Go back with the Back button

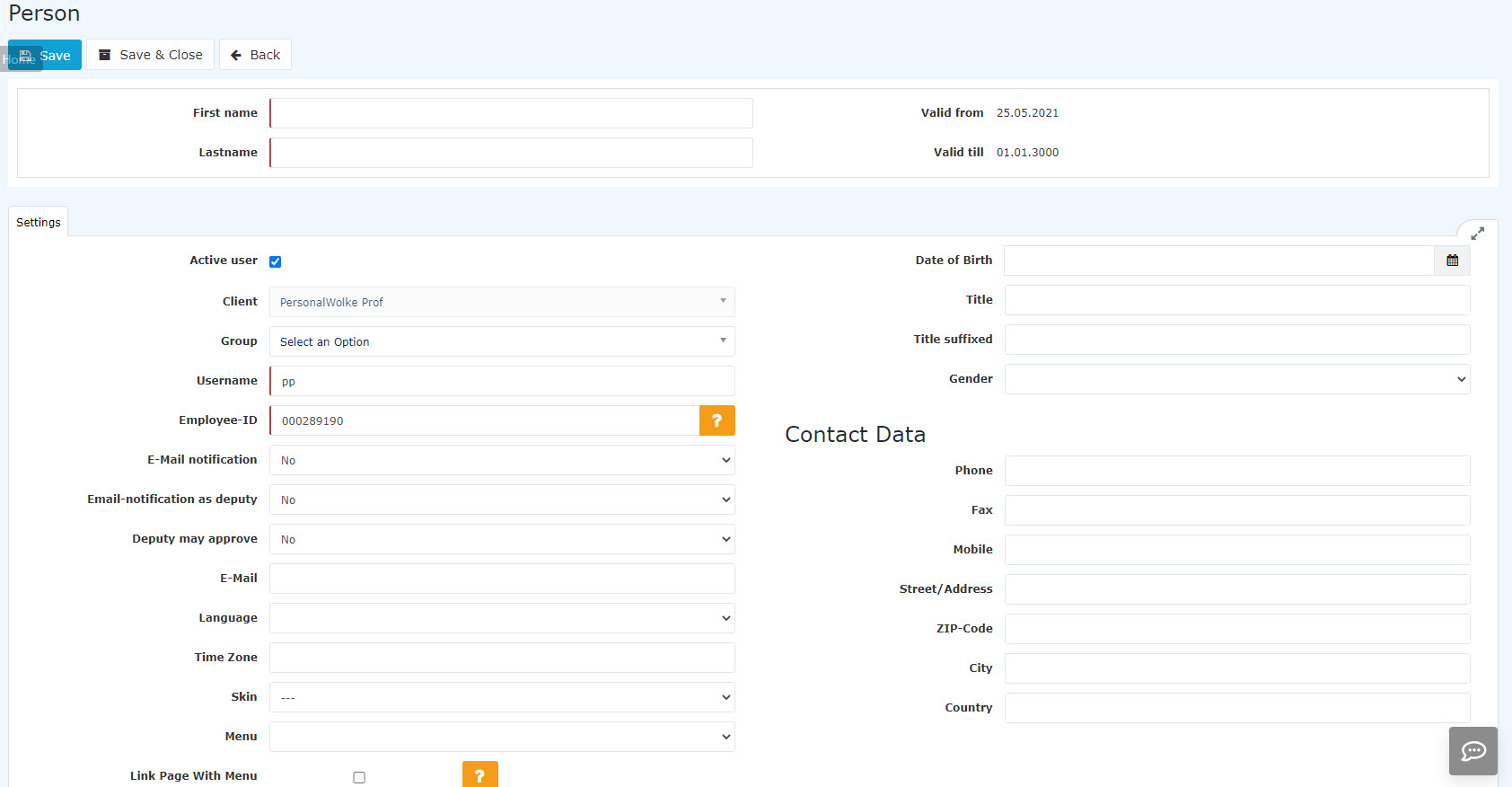click(255, 55)
